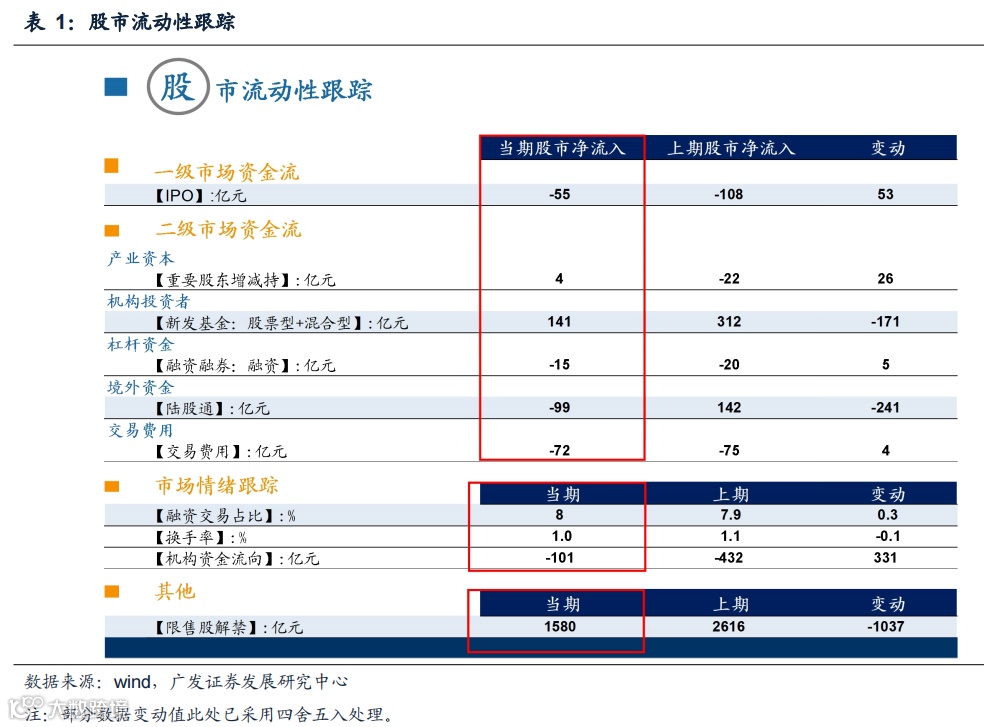Viewport: 984px width, 727px height.
Task: Select the 产业资本 subheading
Action: click(141, 258)
